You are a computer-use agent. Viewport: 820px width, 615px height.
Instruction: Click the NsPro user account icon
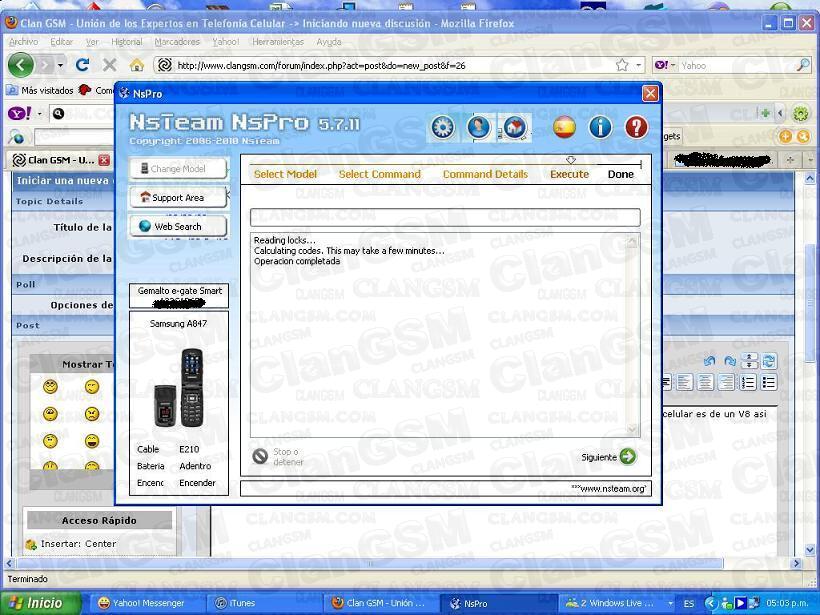478,127
